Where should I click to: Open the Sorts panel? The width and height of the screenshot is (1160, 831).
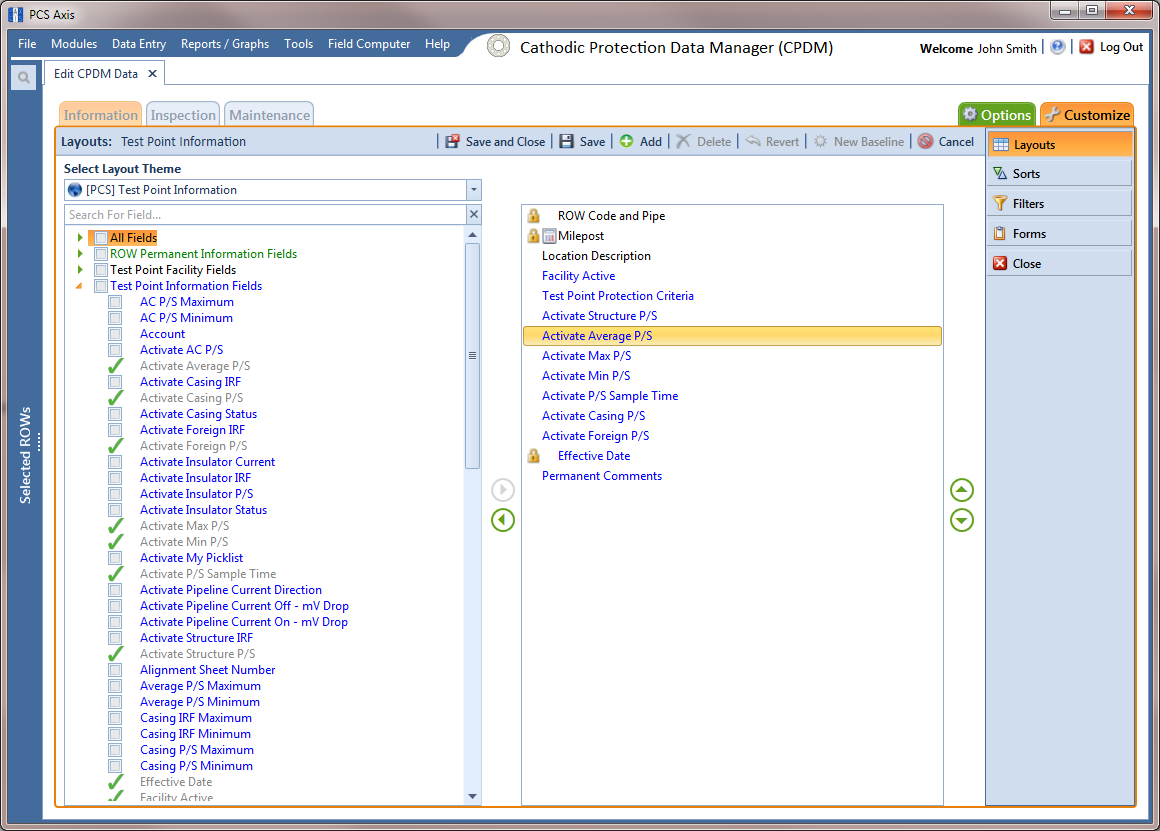[x=1059, y=174]
